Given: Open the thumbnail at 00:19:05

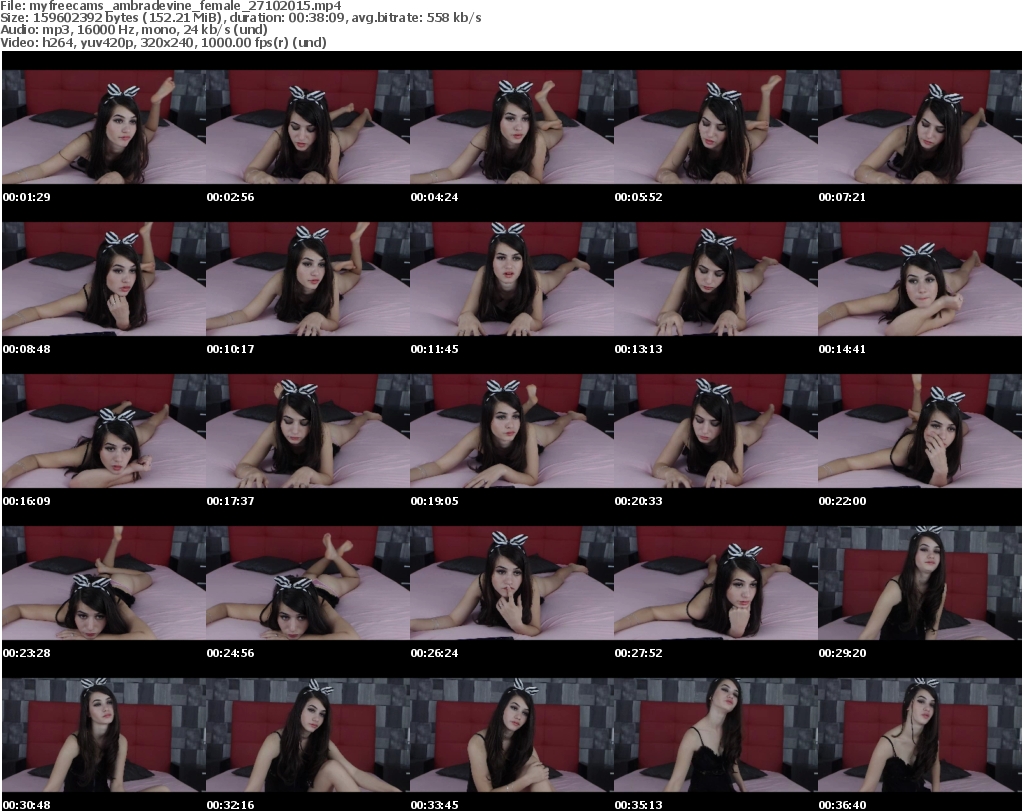Looking at the screenshot, I should pos(512,431).
